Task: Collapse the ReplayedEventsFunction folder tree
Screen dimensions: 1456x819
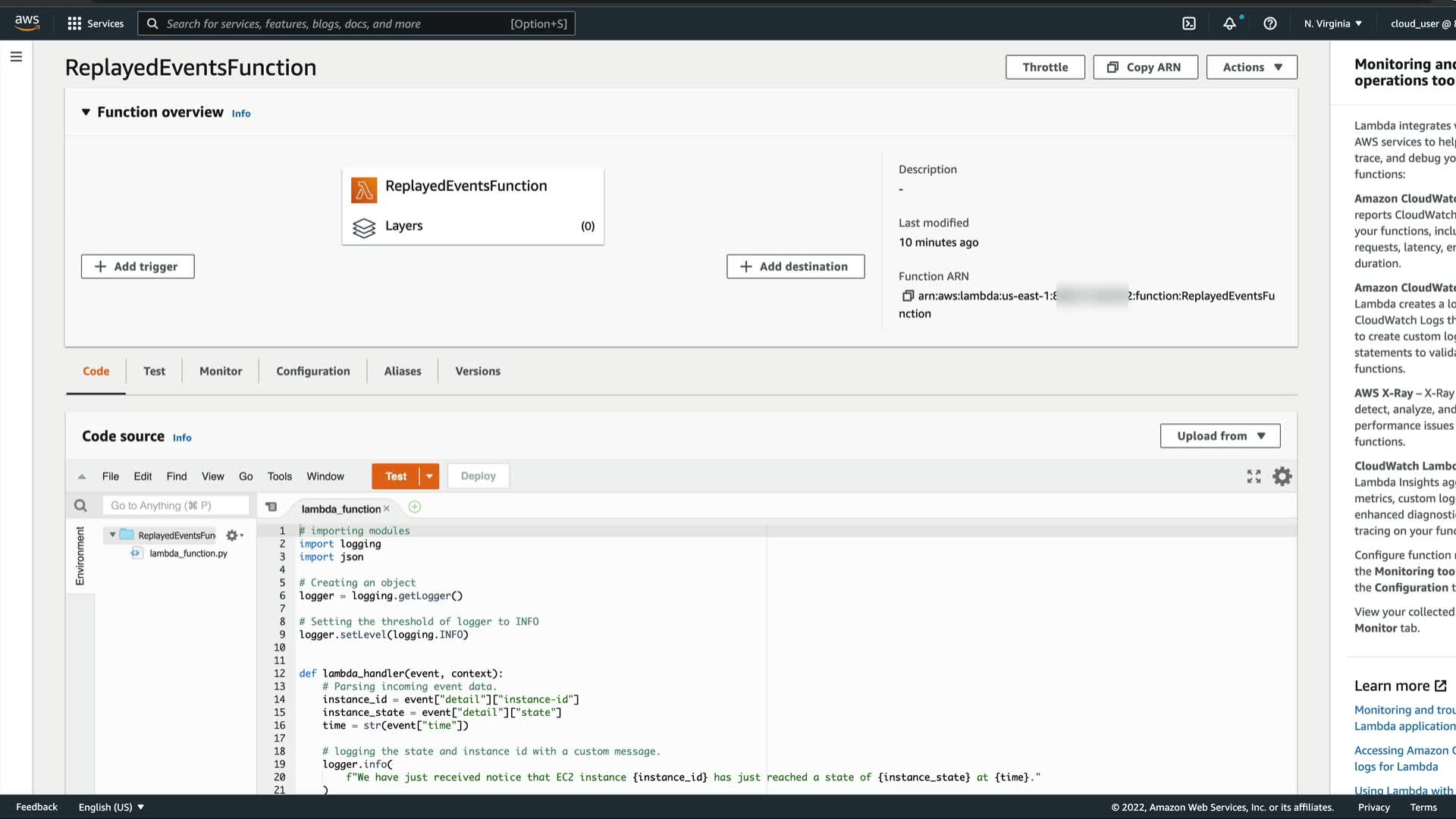Action: (x=112, y=535)
